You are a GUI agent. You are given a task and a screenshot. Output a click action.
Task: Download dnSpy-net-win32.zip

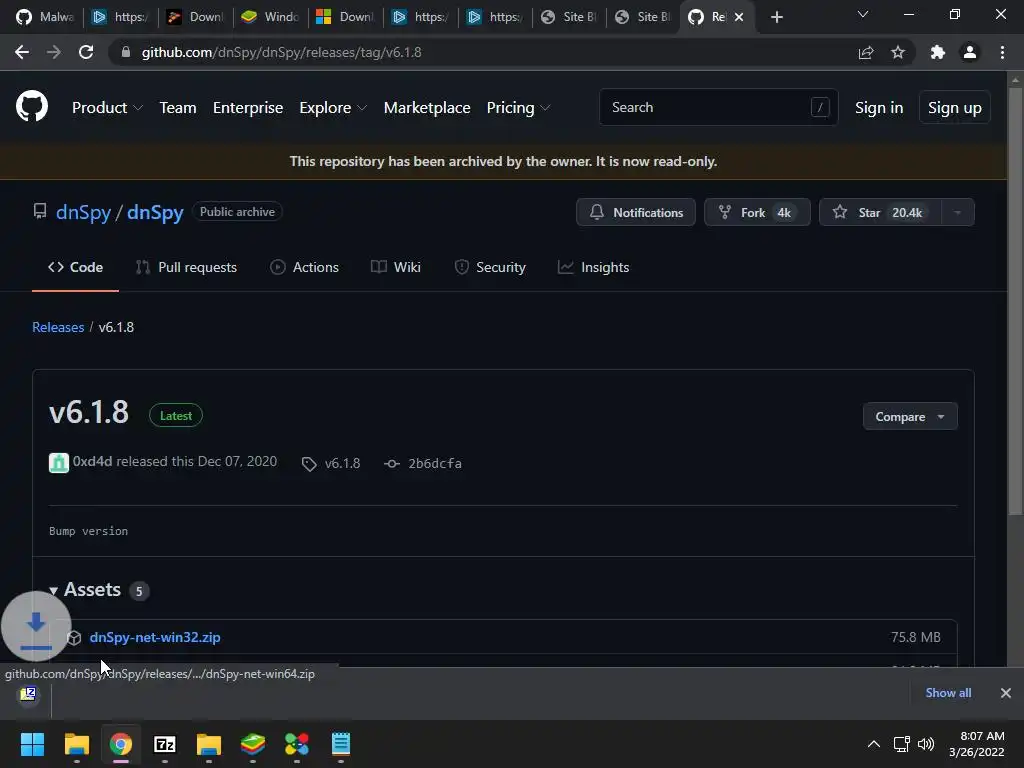tap(155, 637)
